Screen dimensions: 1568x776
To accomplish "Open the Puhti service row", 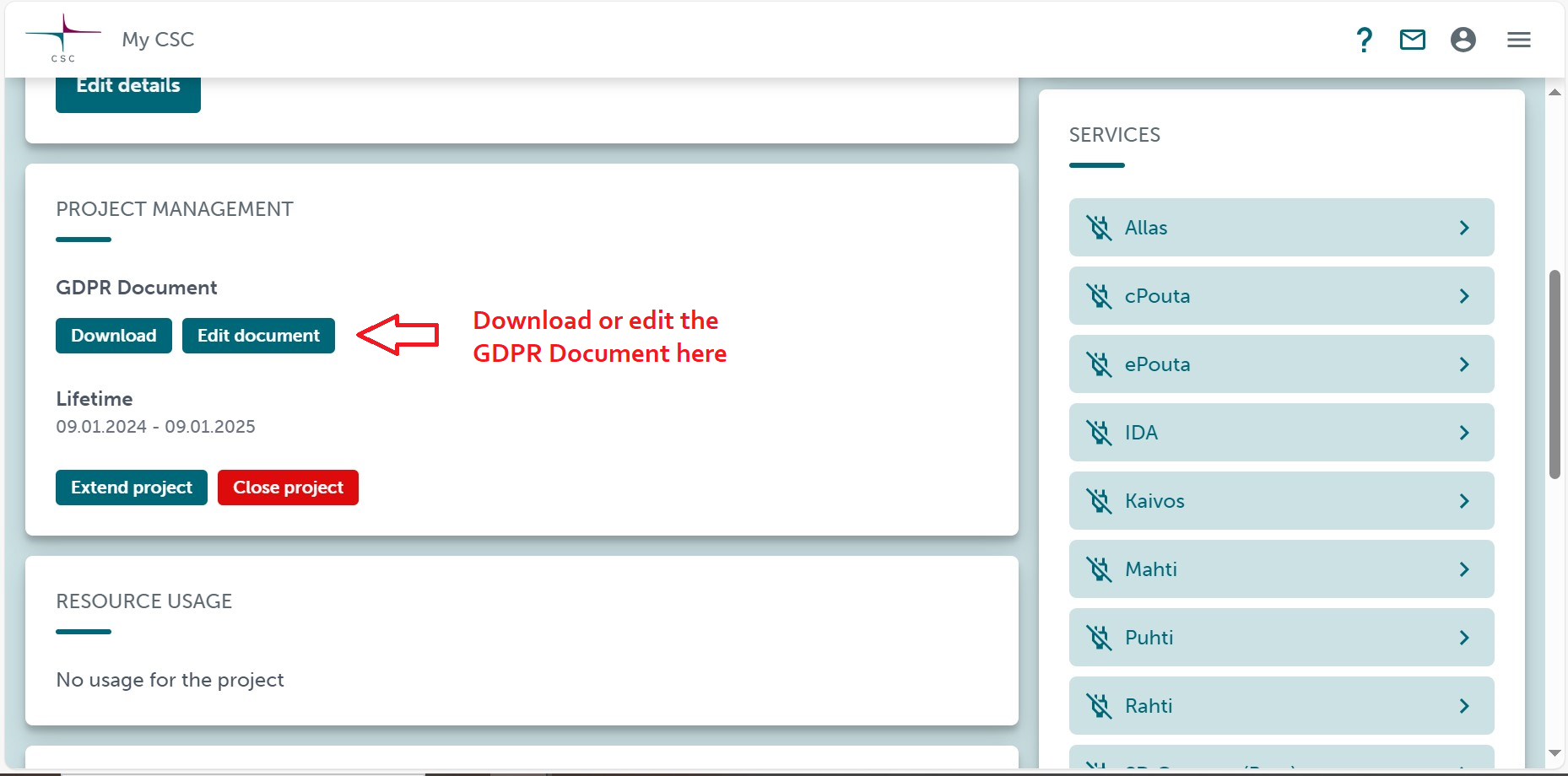I will coord(1280,638).
